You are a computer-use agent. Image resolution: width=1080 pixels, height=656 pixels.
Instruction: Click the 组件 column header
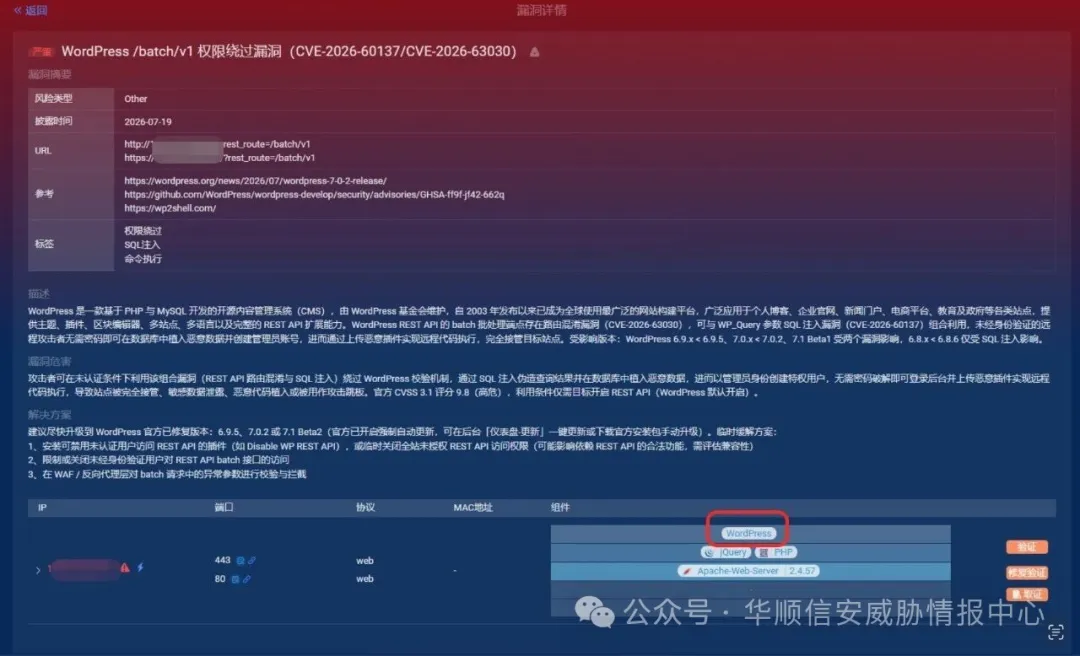pyautogui.click(x=560, y=508)
